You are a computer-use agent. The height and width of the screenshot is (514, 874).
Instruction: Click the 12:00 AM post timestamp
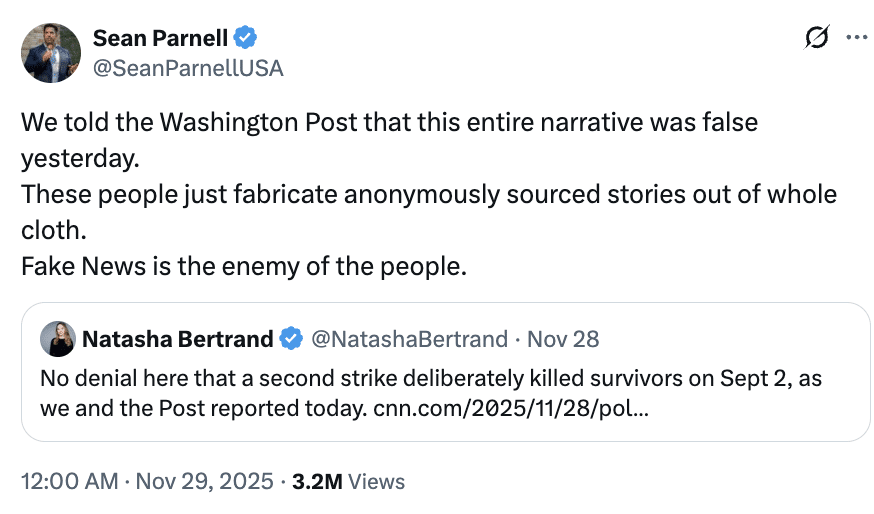pos(66,481)
